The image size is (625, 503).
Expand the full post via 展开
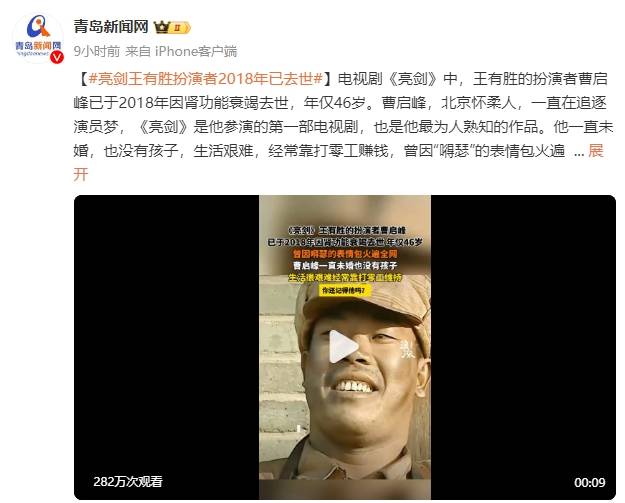[x=596, y=151]
